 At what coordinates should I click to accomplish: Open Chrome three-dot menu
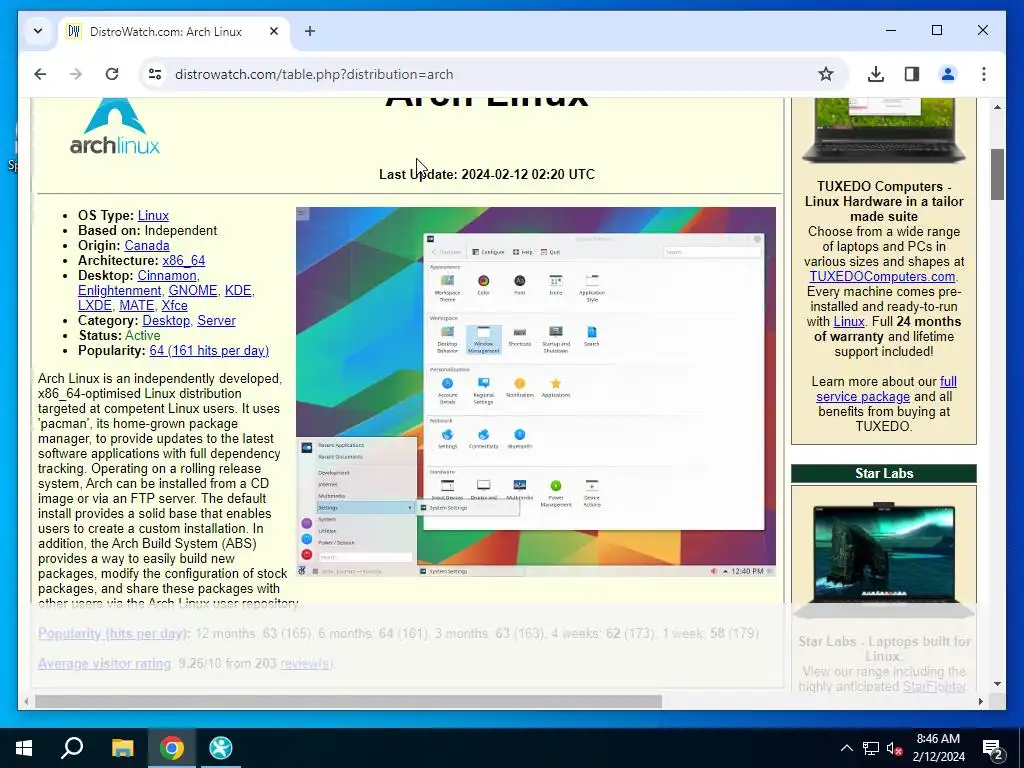coord(984,74)
